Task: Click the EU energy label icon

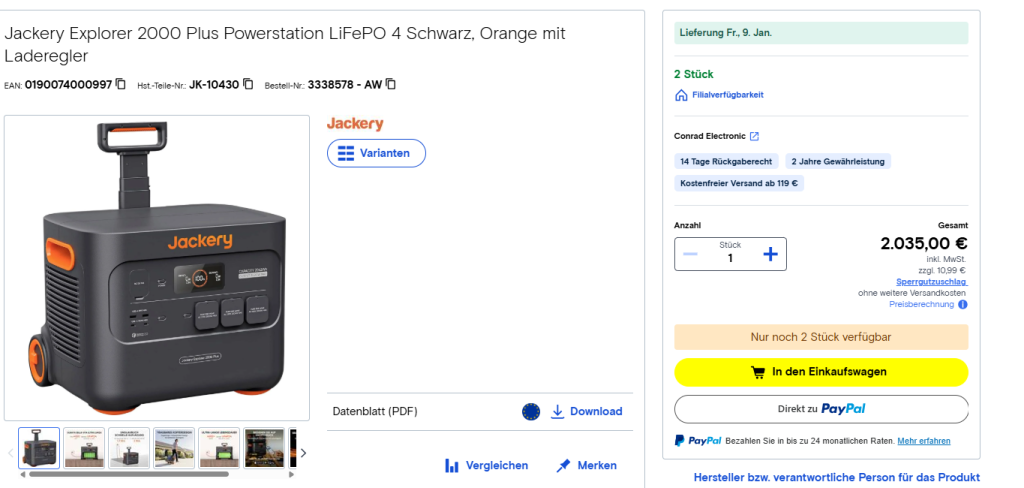Action: (x=531, y=412)
